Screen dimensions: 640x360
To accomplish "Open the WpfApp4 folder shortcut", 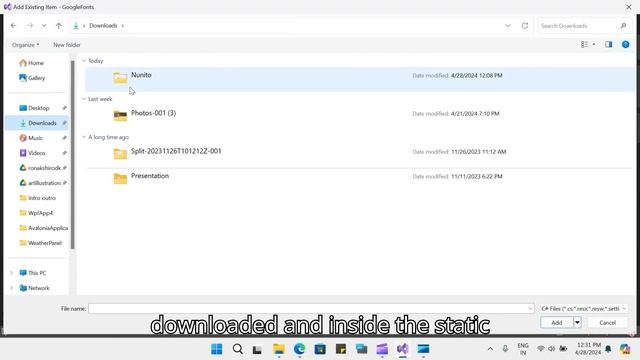I will (x=40, y=213).
